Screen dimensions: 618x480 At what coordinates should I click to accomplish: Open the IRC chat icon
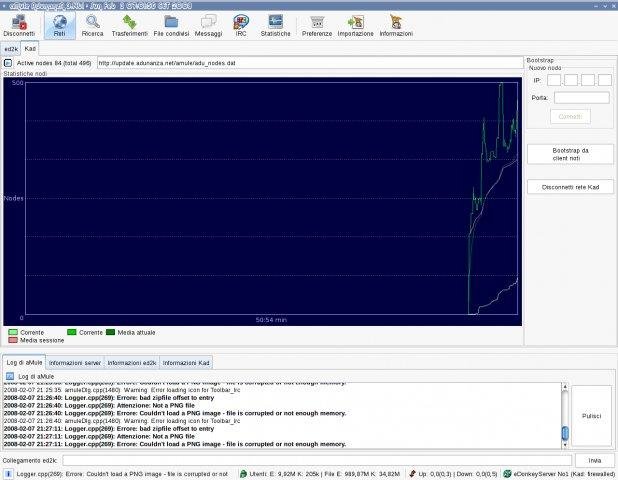point(241,25)
